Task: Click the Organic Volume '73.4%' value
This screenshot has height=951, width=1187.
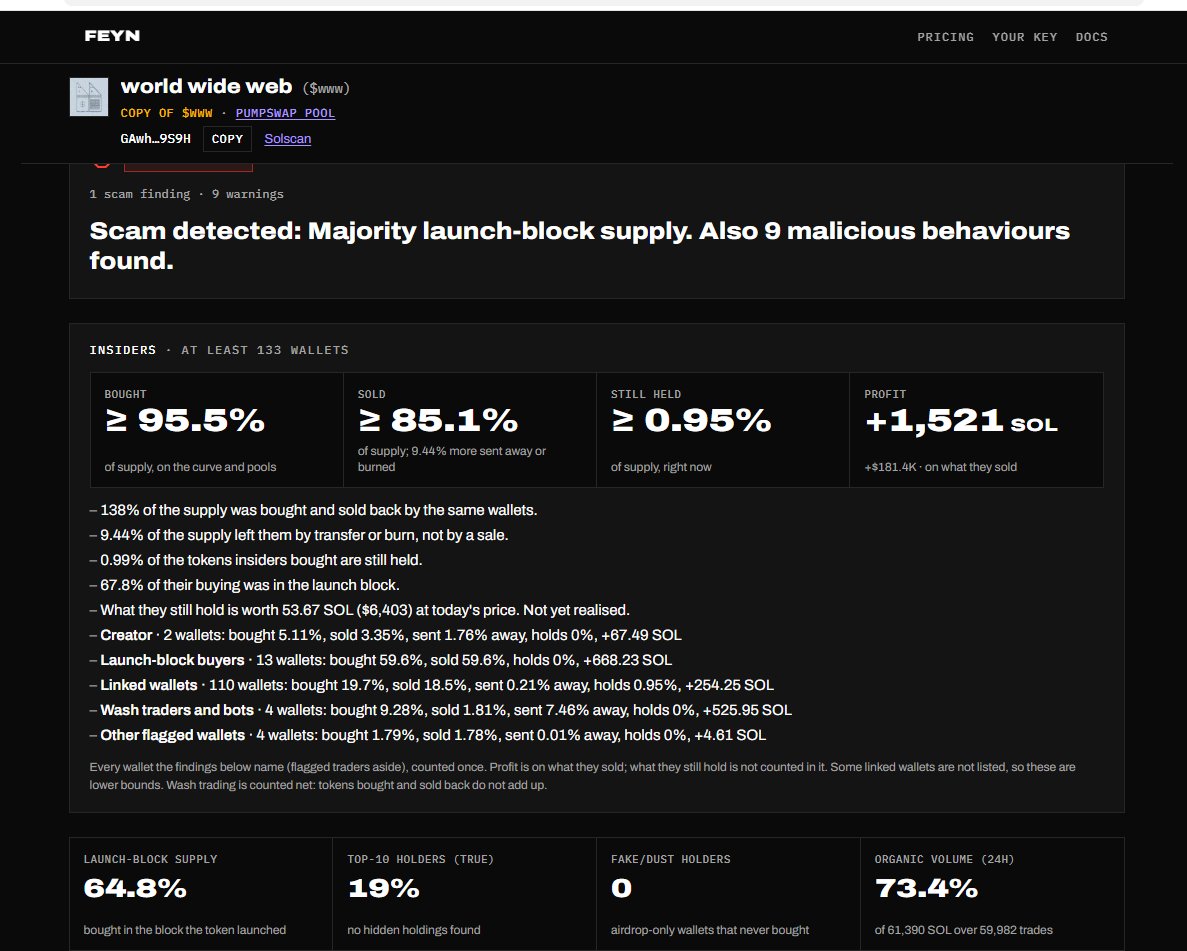Action: coord(926,888)
